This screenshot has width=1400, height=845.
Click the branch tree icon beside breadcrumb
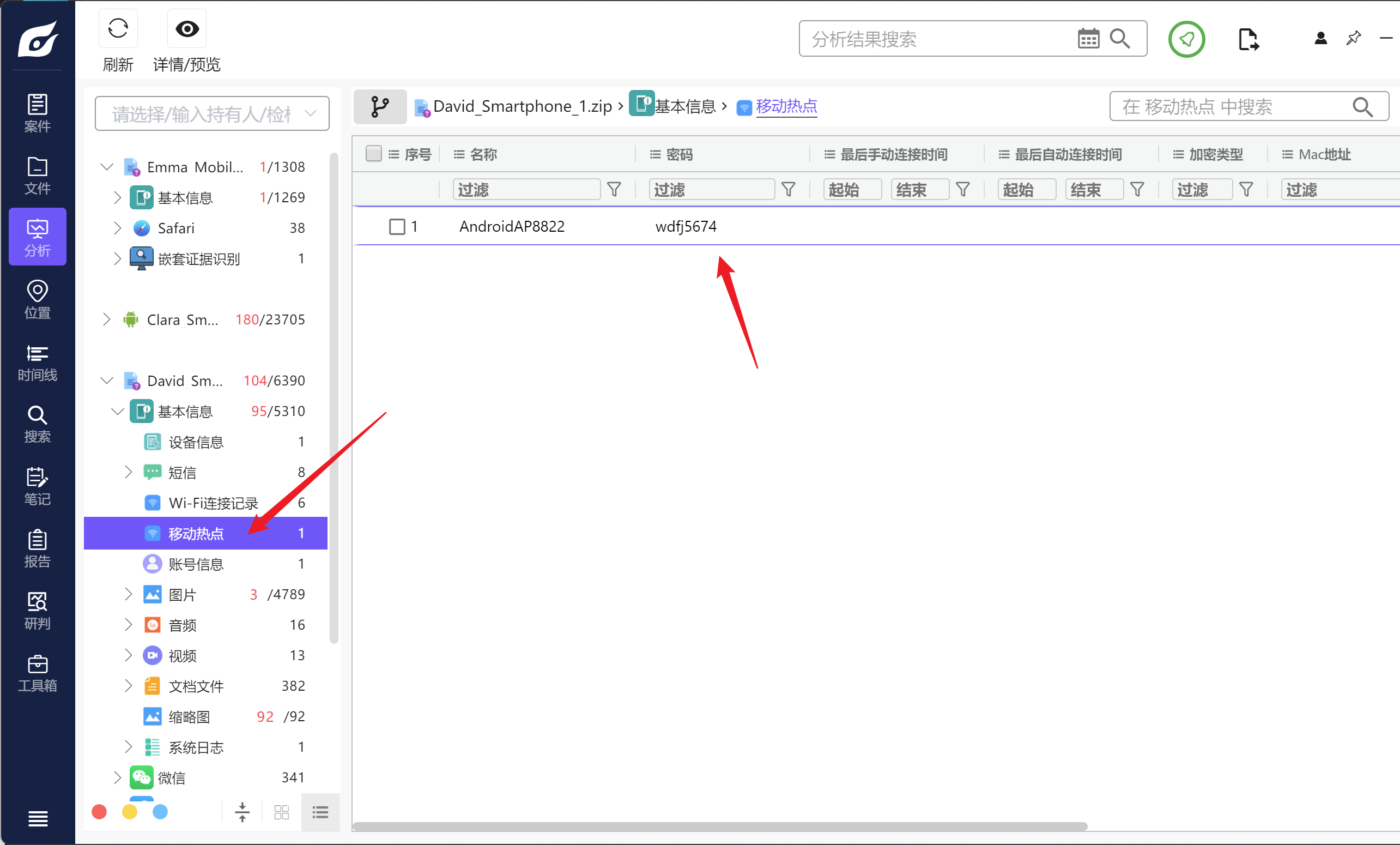(x=379, y=107)
